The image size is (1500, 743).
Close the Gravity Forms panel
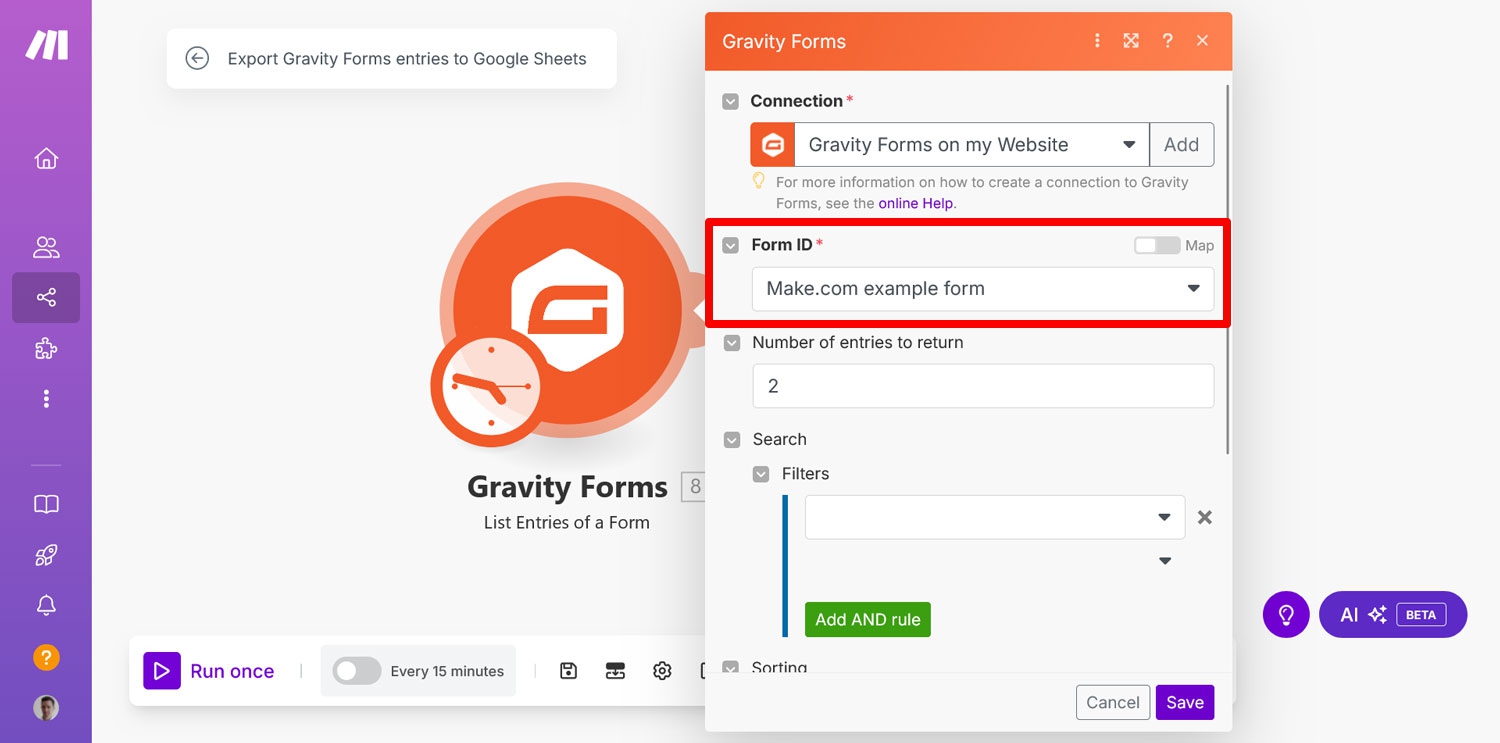point(1203,41)
